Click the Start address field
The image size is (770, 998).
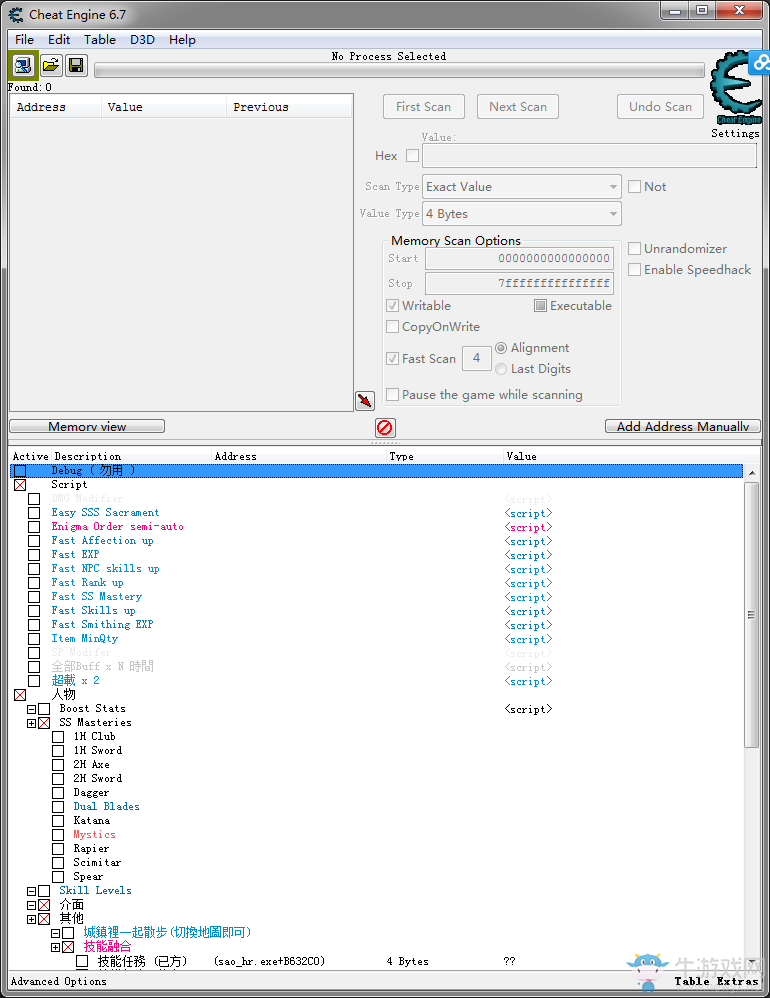click(x=519, y=258)
